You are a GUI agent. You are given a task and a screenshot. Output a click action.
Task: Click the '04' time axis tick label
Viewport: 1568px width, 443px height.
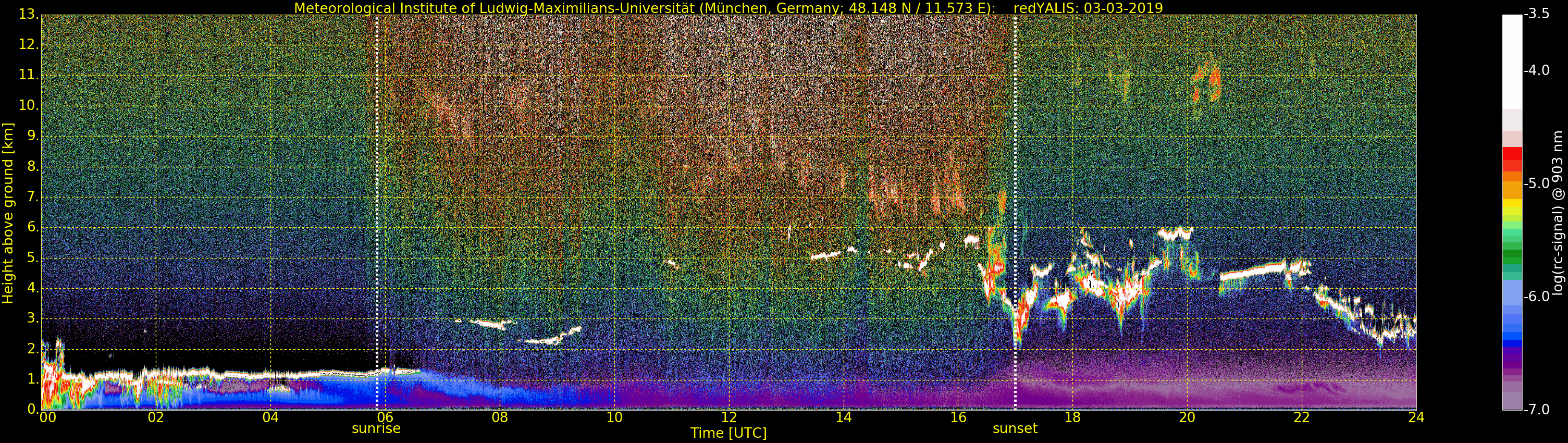pyautogui.click(x=270, y=417)
